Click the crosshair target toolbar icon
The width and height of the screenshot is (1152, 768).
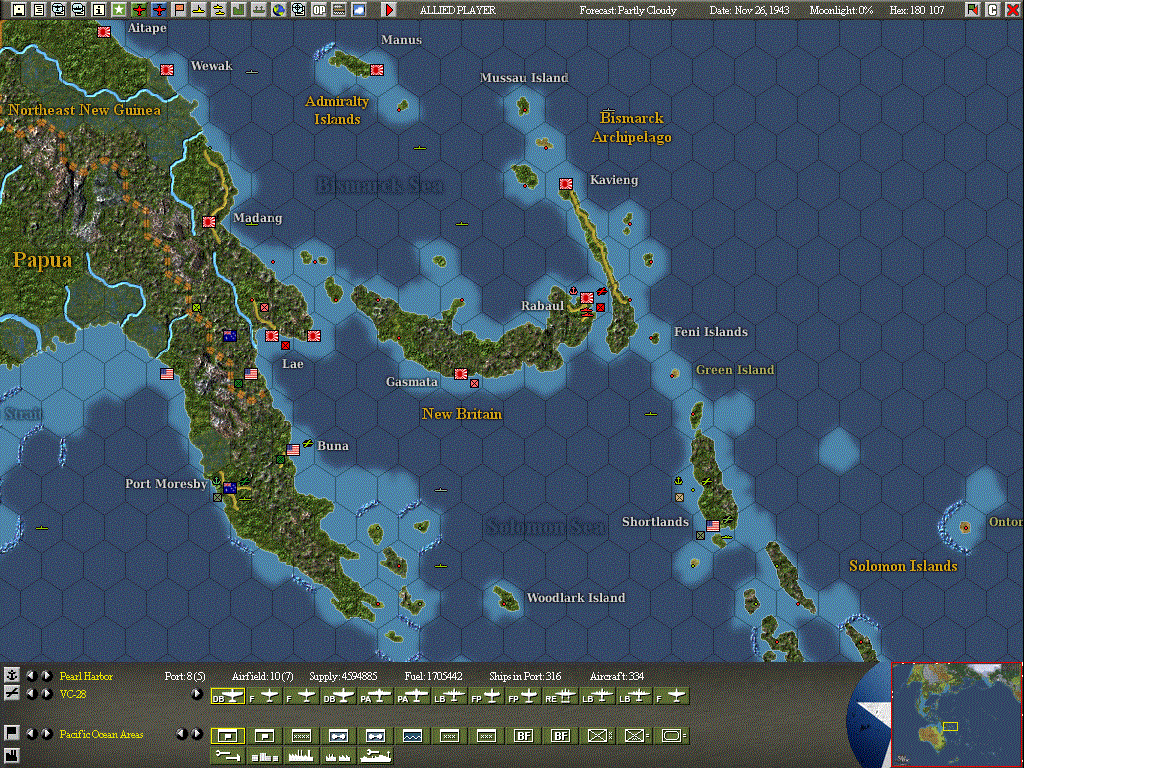coord(298,10)
